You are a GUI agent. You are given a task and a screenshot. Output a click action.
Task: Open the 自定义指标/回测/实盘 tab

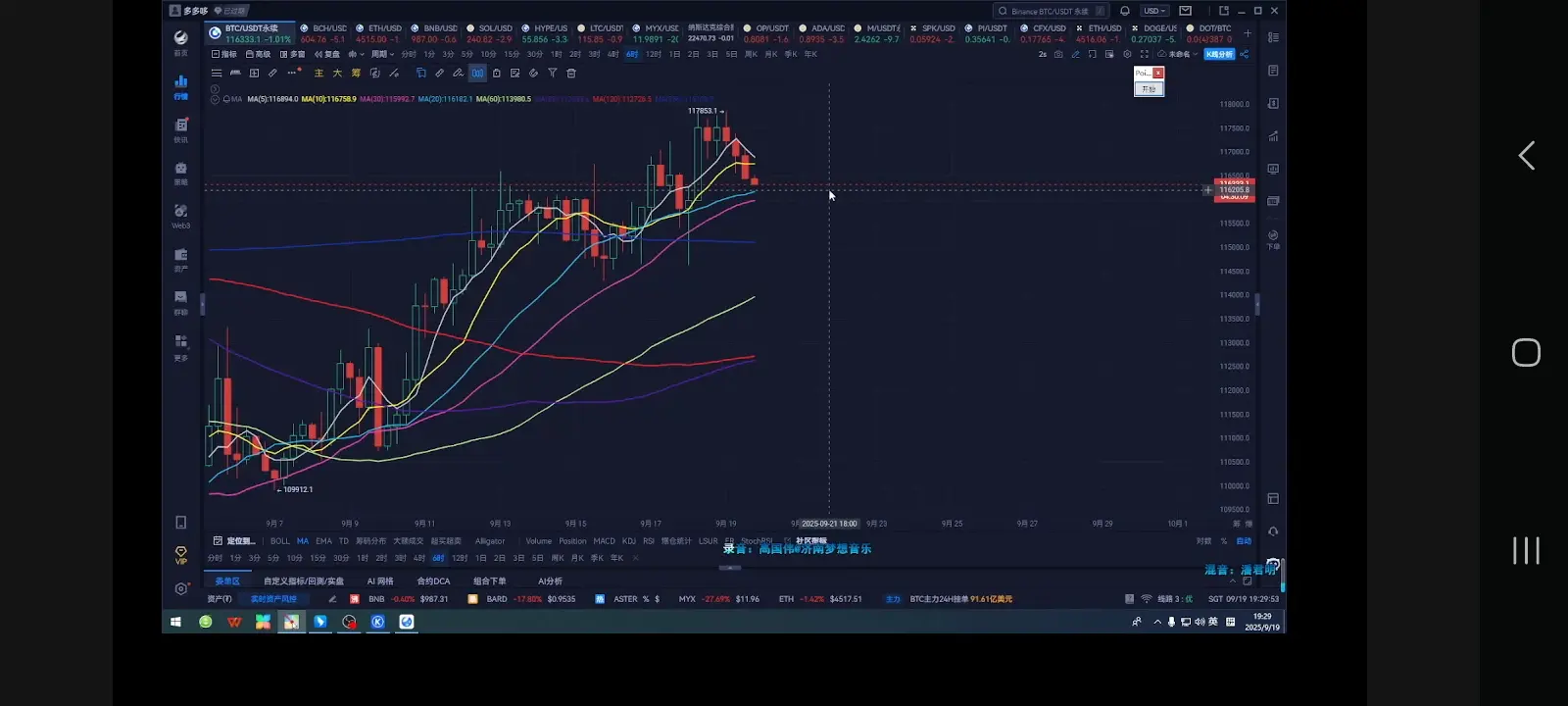(304, 581)
